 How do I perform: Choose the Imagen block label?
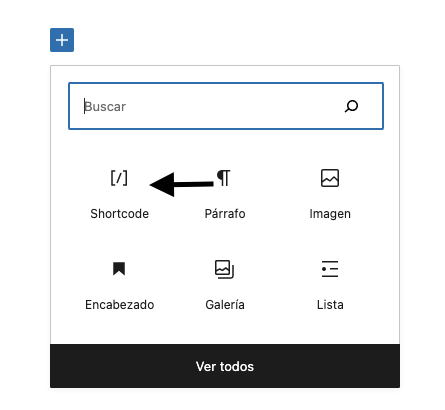click(330, 214)
